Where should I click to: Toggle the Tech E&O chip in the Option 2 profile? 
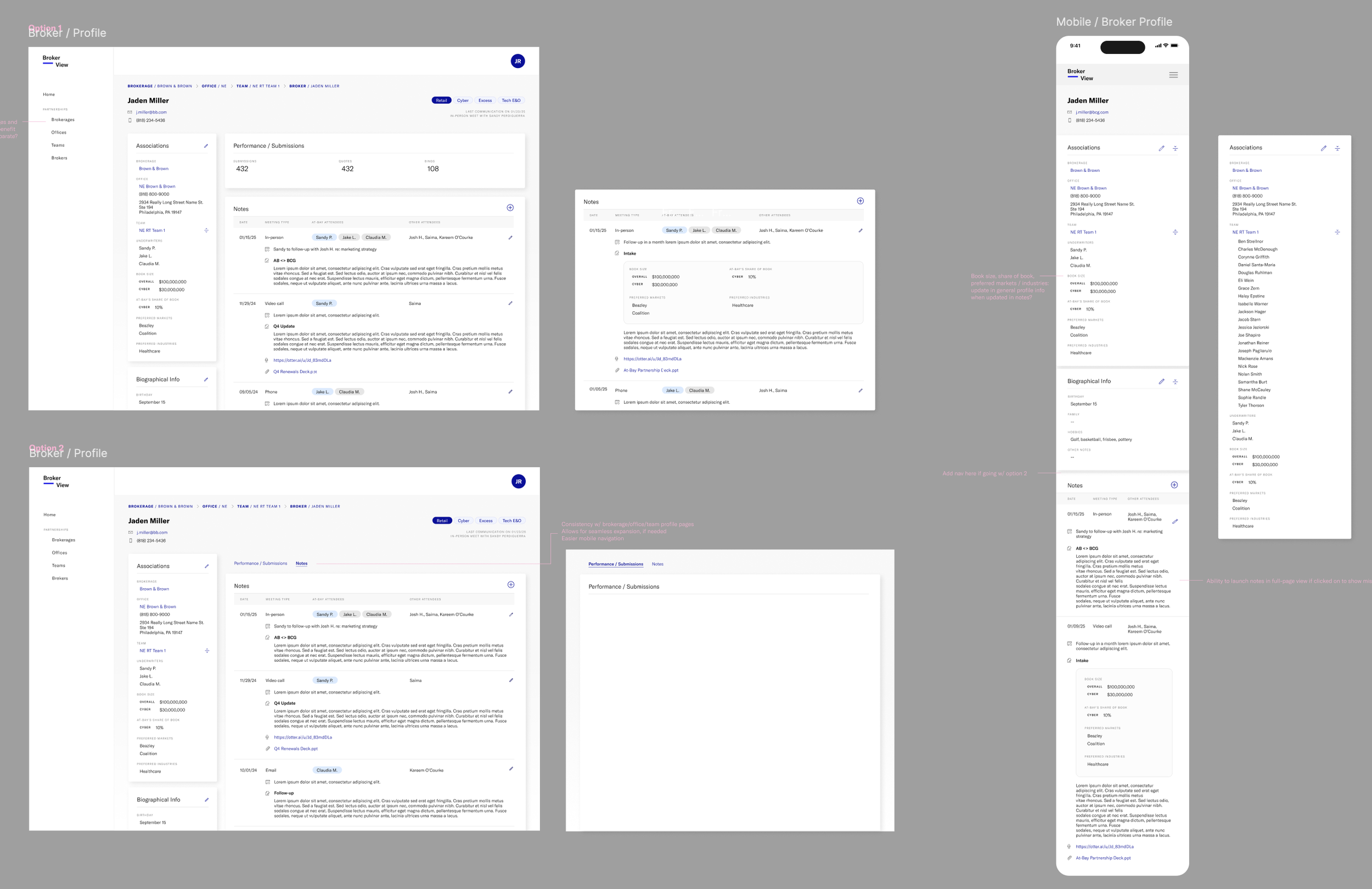[x=511, y=521]
